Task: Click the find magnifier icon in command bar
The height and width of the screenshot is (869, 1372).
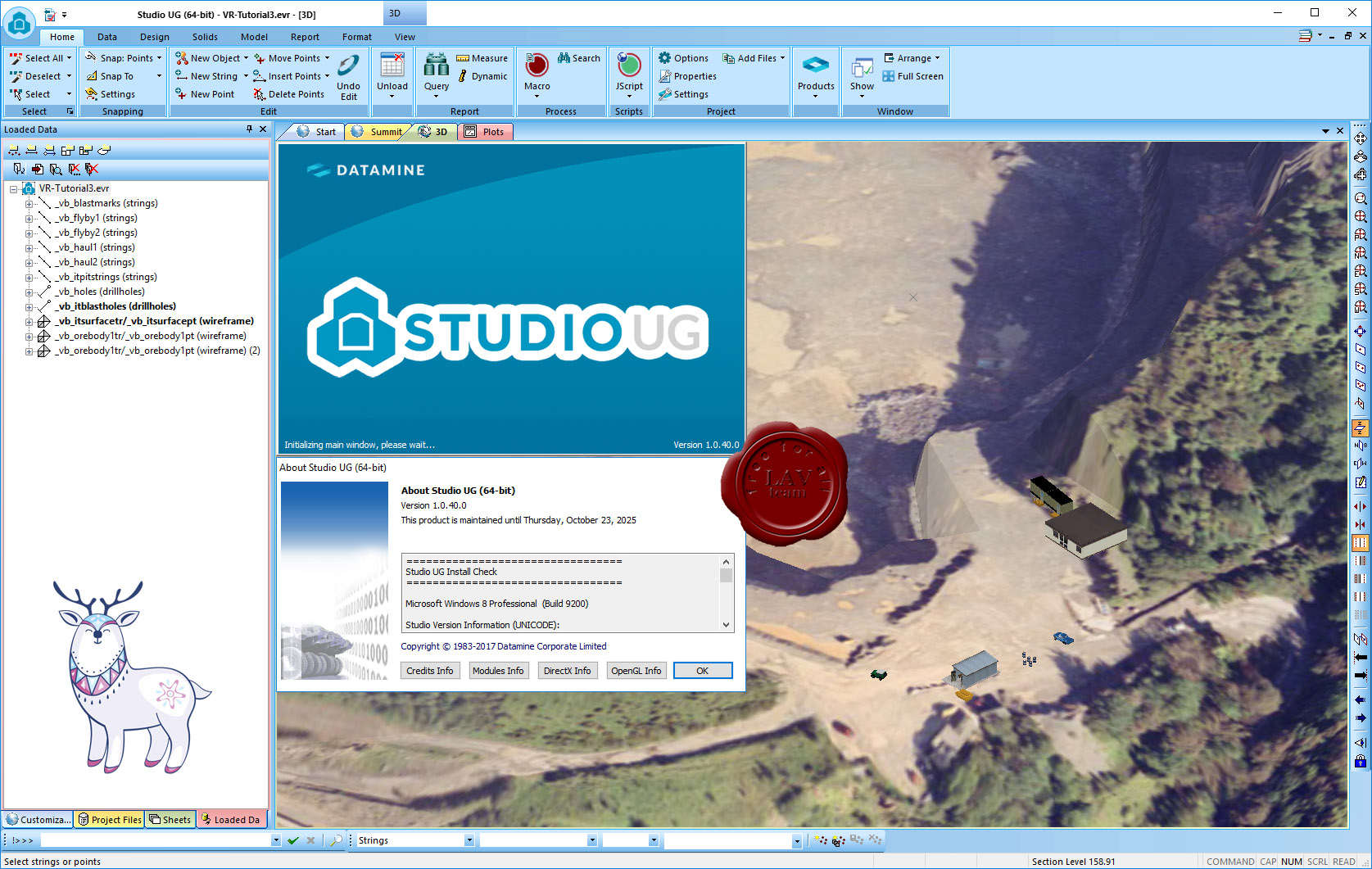Action: (336, 840)
